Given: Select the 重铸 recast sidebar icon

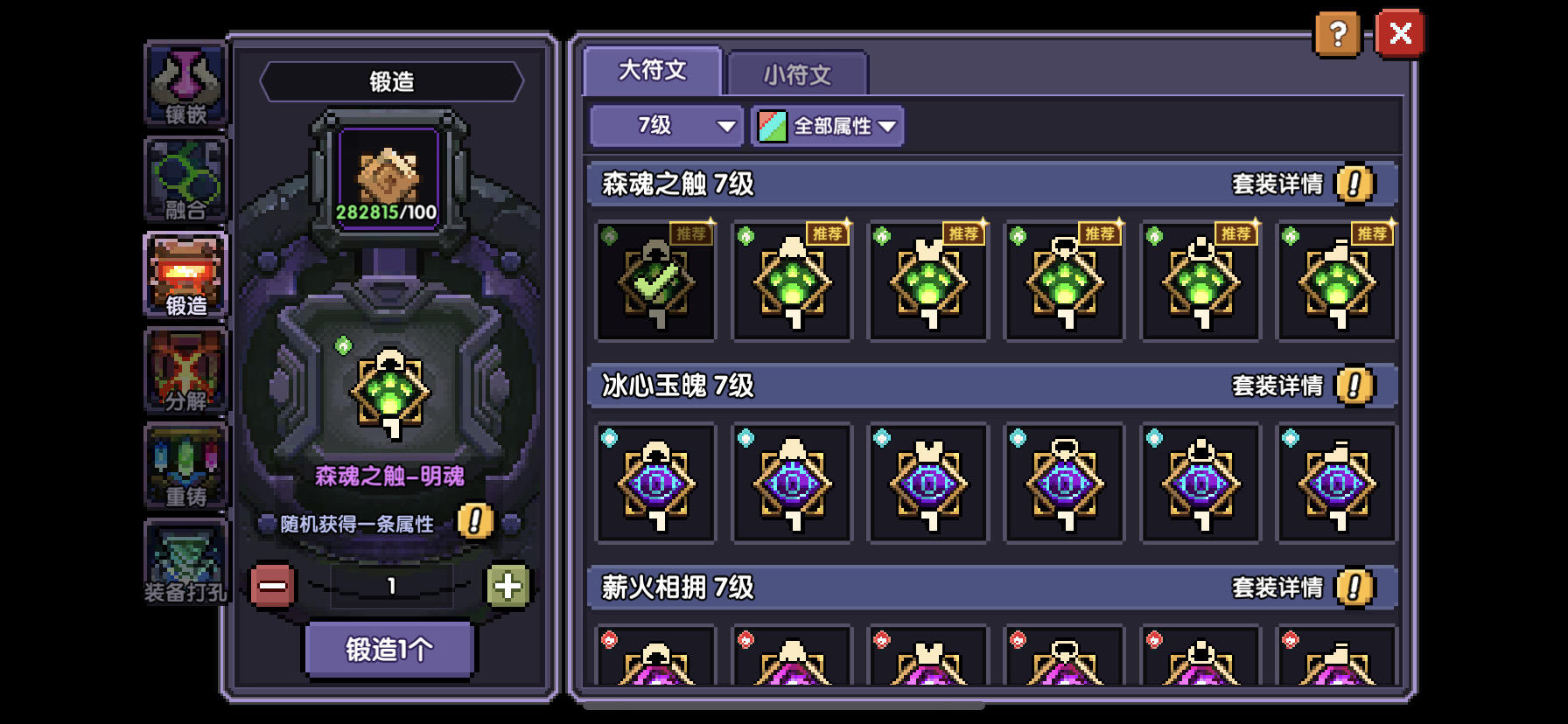Looking at the screenshot, I should coord(185,467).
